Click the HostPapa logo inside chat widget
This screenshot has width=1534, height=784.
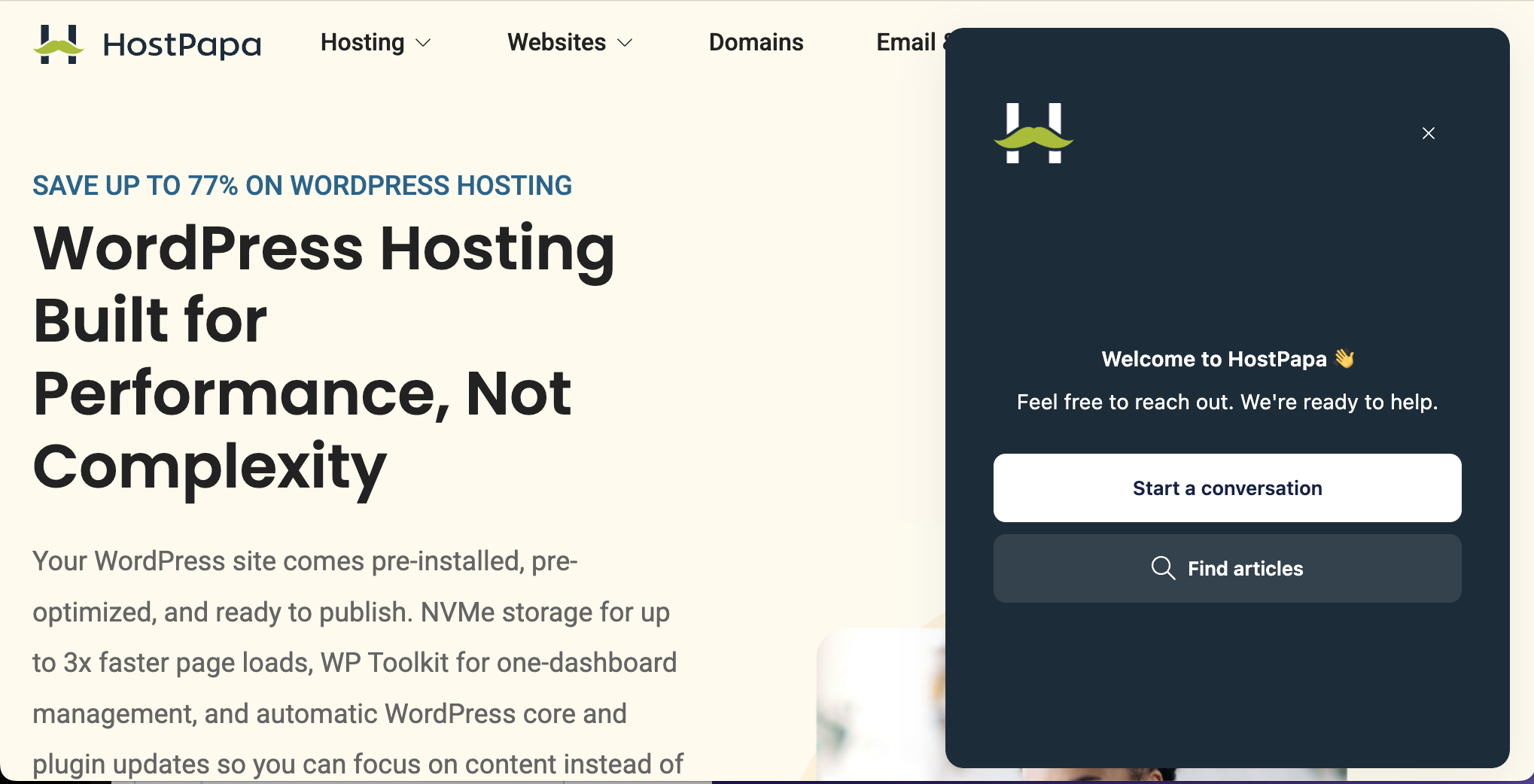(1033, 133)
